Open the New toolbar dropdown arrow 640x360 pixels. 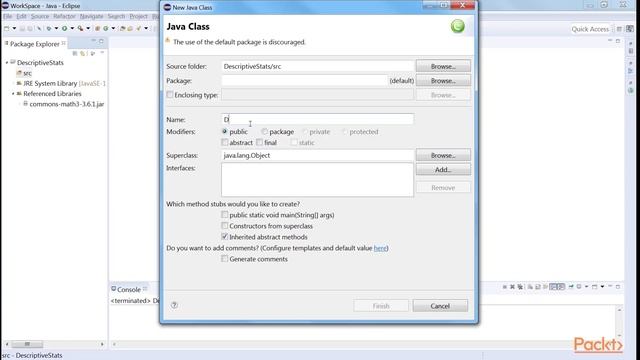[x=14, y=29]
